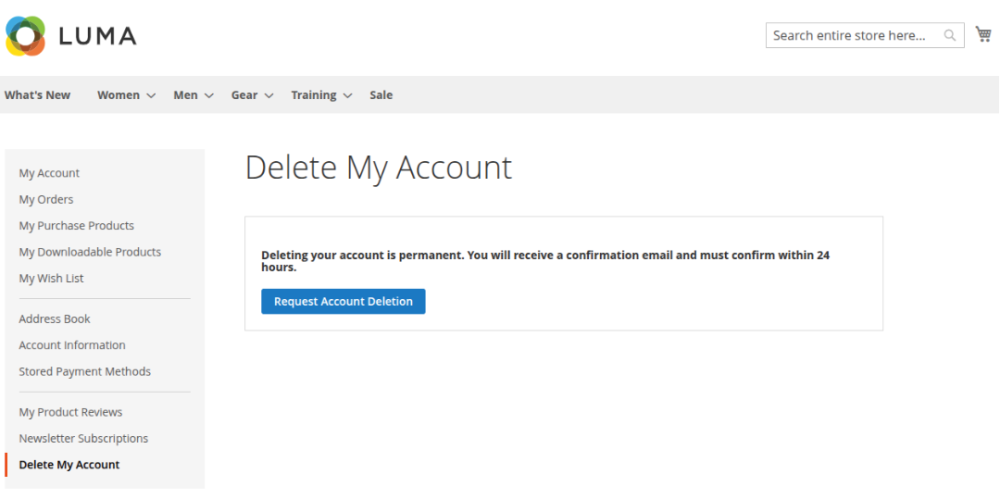Open the Sale menu item
The height and width of the screenshot is (499, 1000).
(x=381, y=95)
